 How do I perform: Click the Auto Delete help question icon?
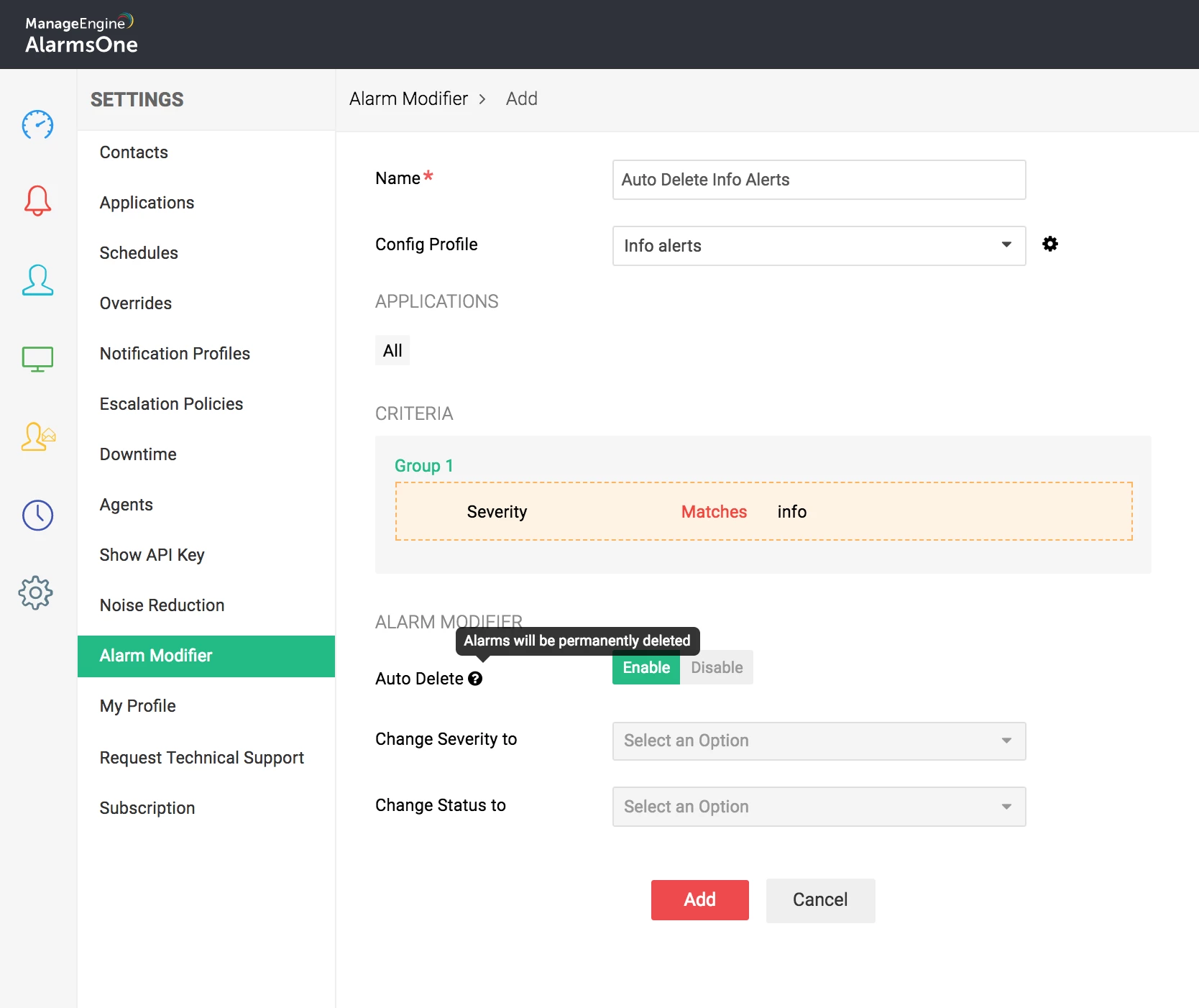(475, 679)
